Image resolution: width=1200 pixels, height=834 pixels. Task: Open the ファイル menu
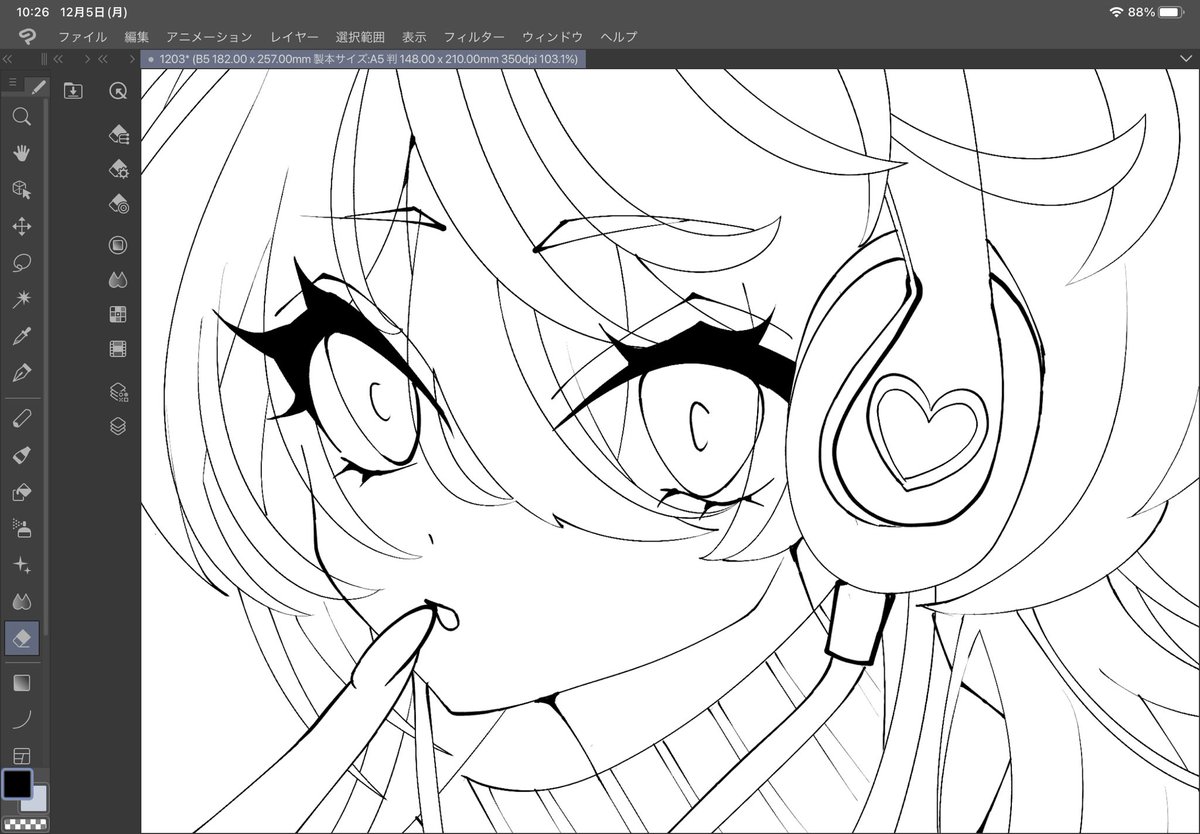[82, 37]
